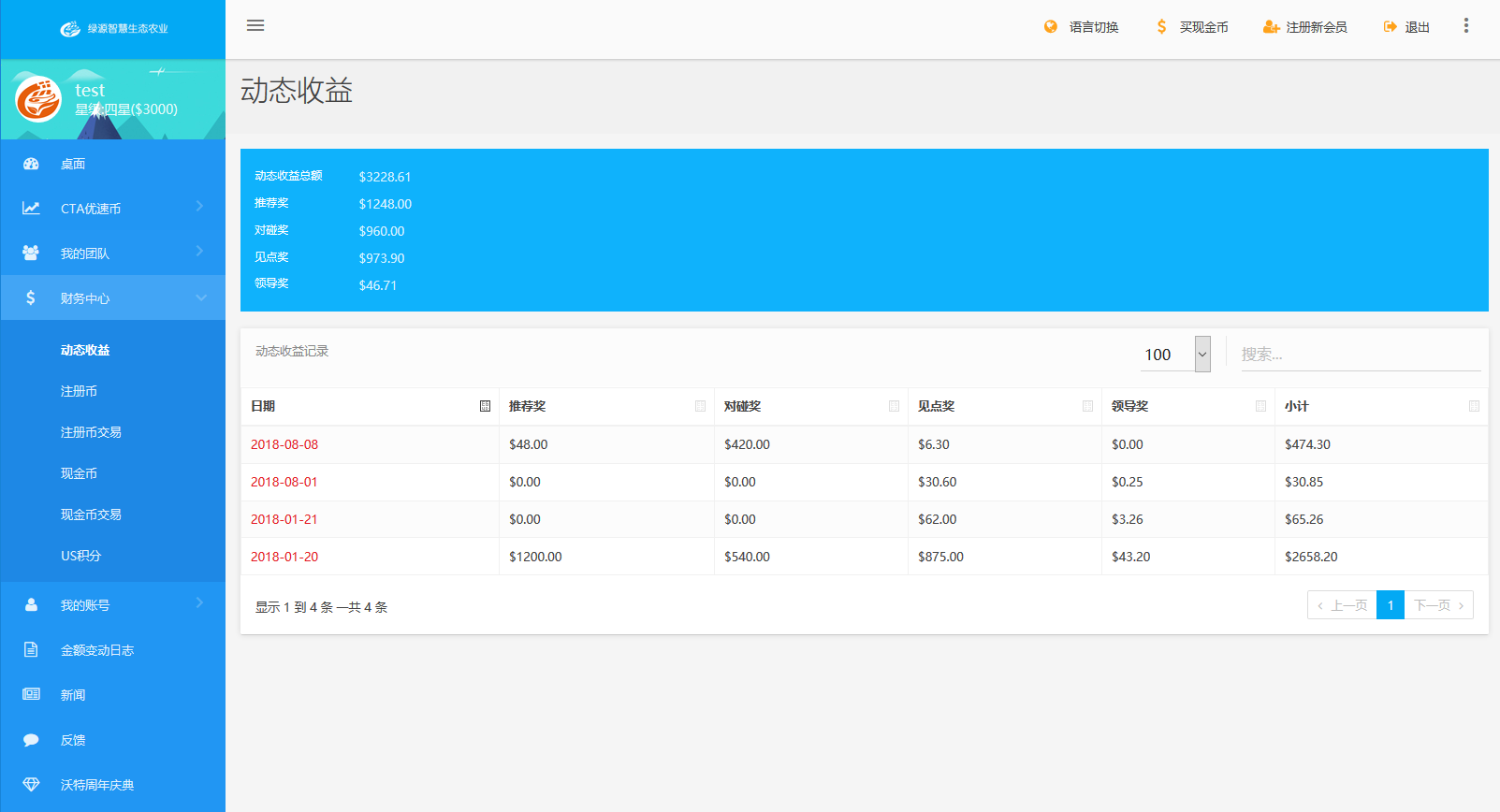This screenshot has height=812, width=1500.
Task: Expand the 我的团队 sidebar menu
Action: [112, 253]
